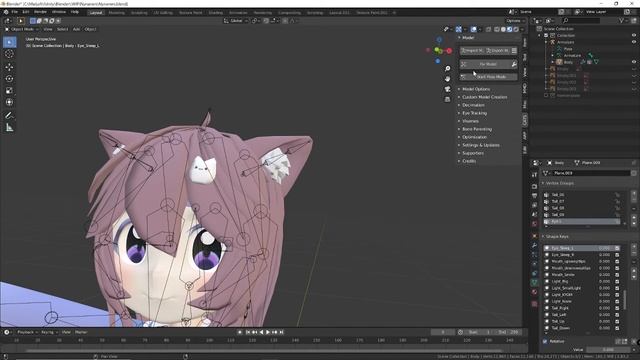Screen dimensions: 640x360
Task: Click the remove shape key minus button
Action: pyautogui.click(x=634, y=254)
